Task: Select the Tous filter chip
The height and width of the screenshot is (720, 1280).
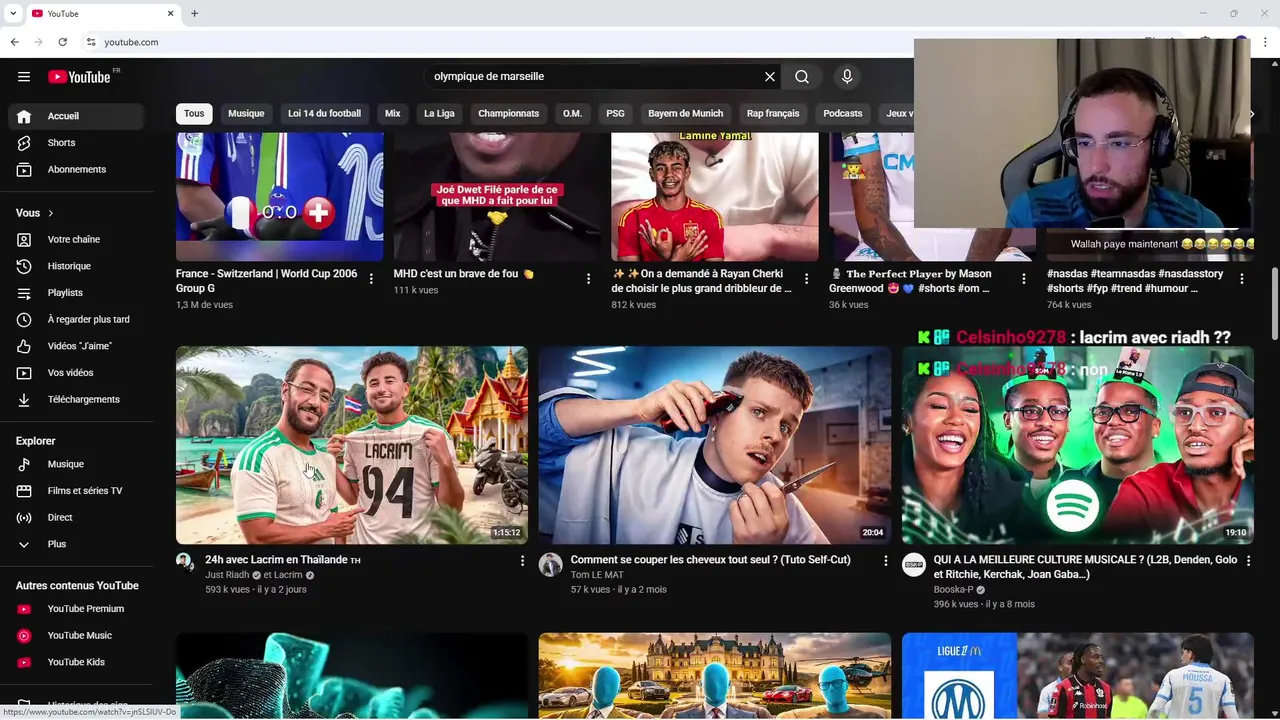Action: [194, 114]
